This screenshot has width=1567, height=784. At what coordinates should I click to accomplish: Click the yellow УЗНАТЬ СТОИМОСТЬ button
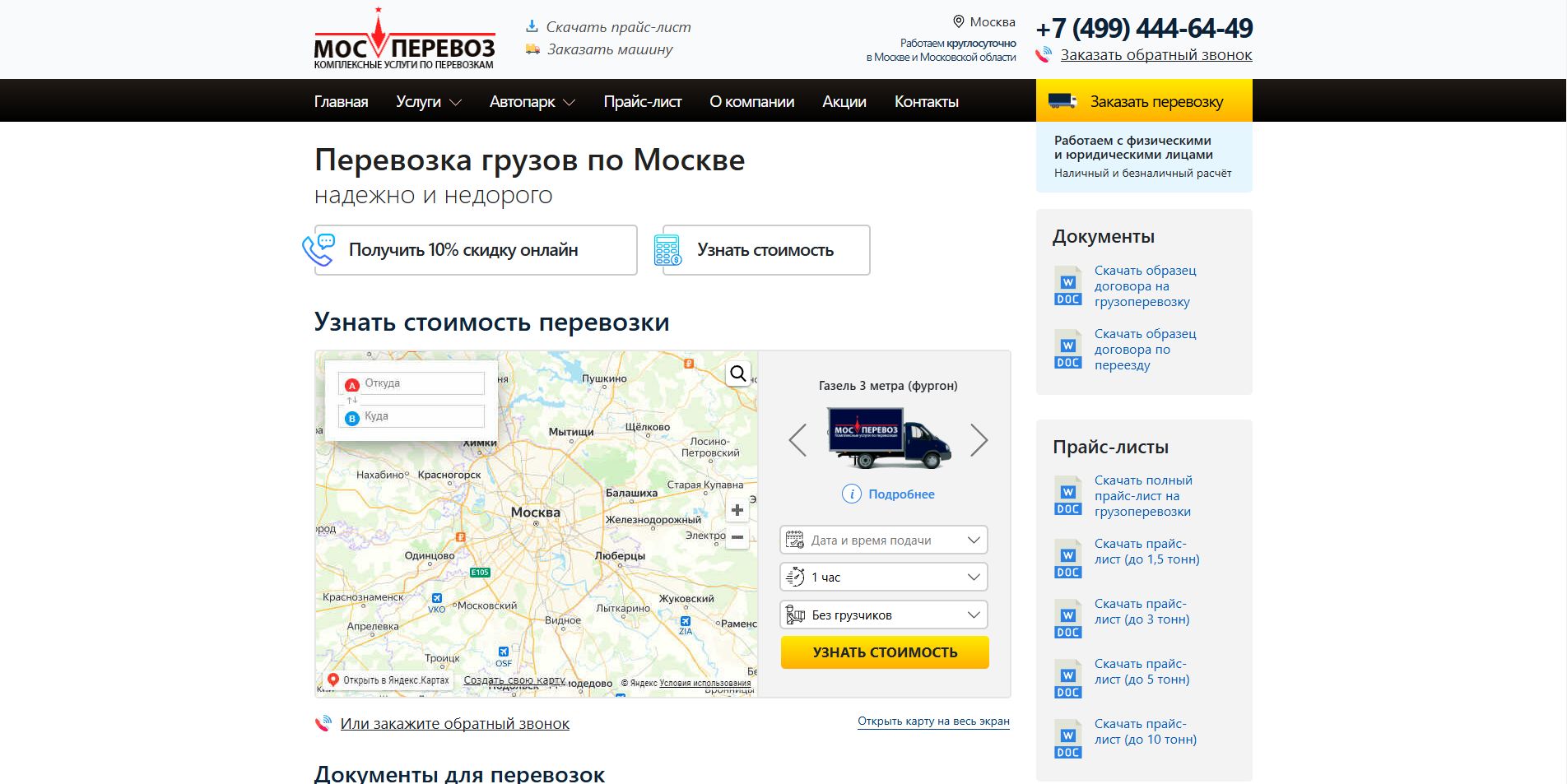coord(885,652)
